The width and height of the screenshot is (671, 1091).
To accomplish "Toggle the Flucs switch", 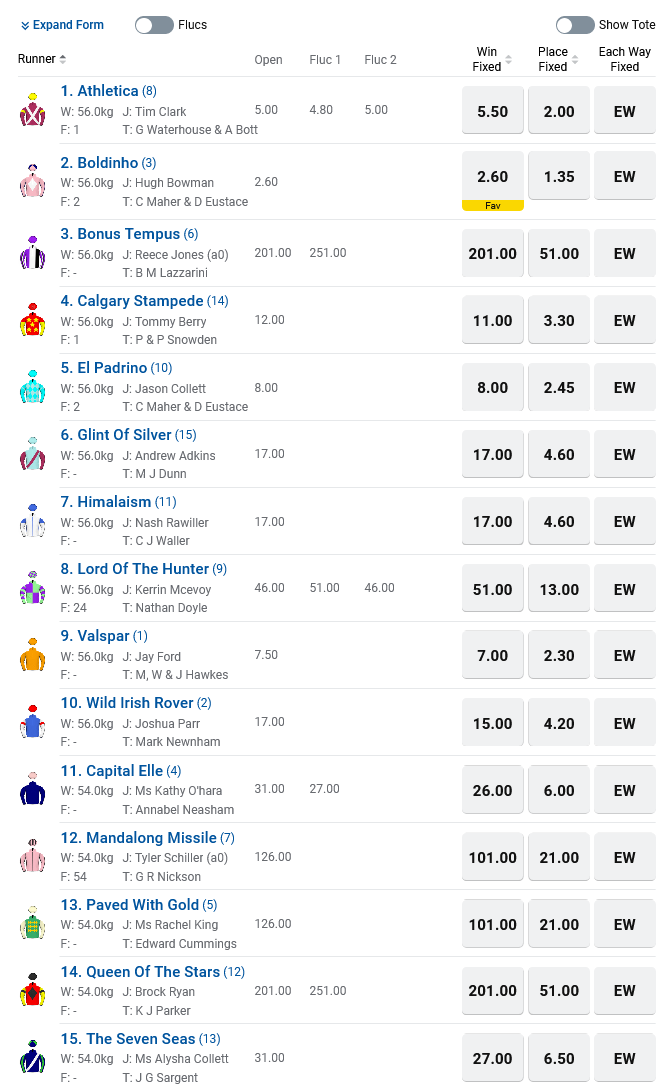I will point(154,25).
